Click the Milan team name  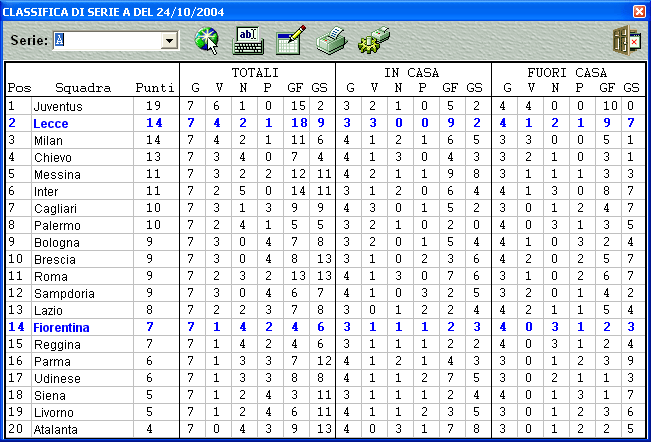[48, 140]
